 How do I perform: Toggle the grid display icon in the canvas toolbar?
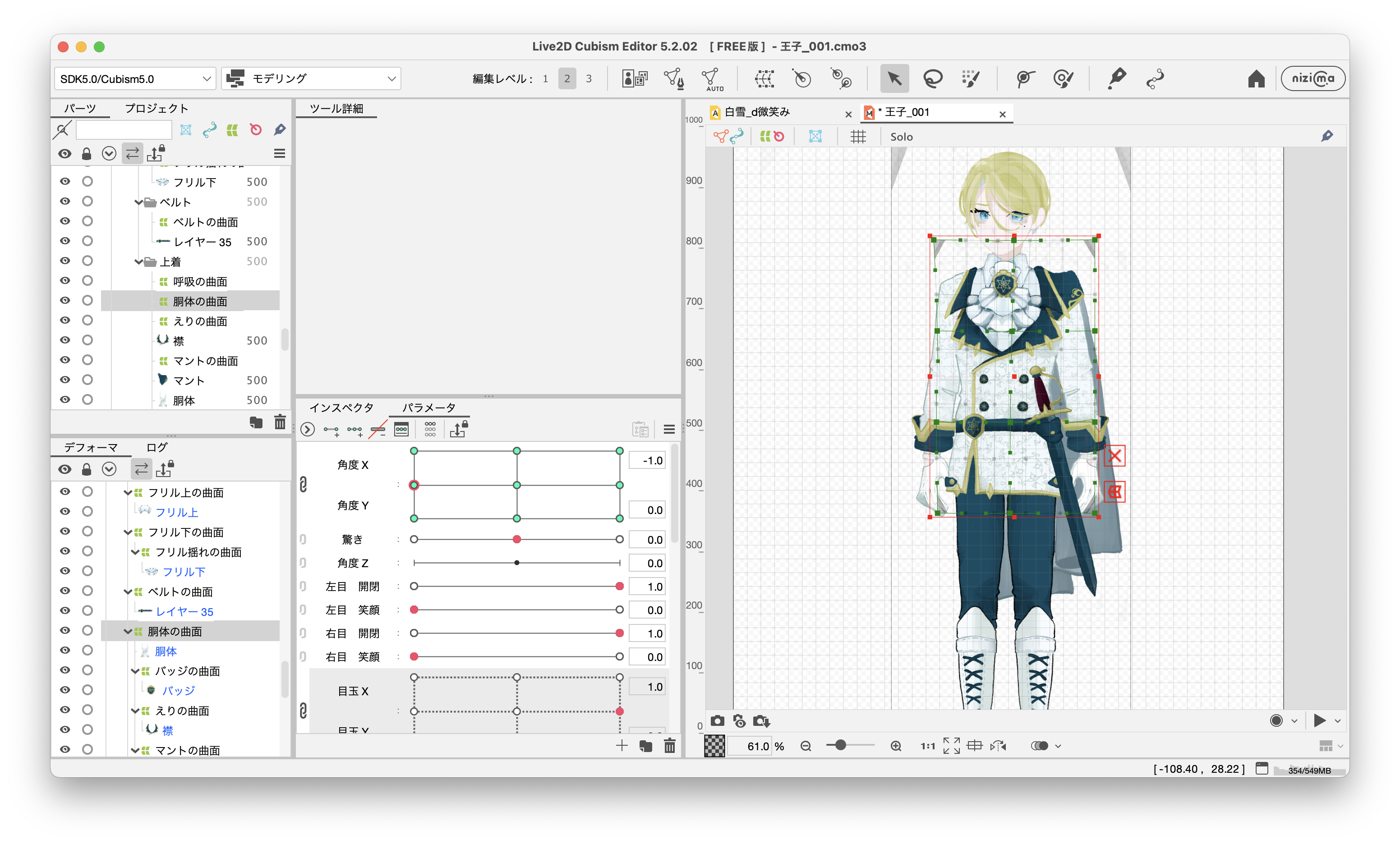(857, 136)
